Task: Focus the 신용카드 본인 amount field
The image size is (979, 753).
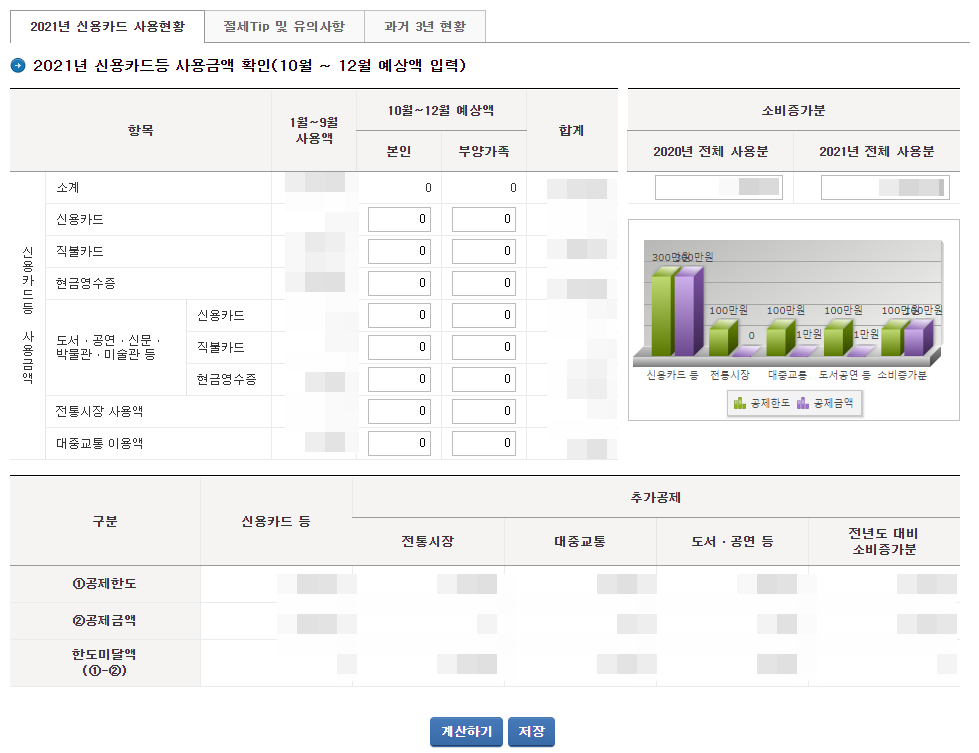Action: [x=399, y=219]
